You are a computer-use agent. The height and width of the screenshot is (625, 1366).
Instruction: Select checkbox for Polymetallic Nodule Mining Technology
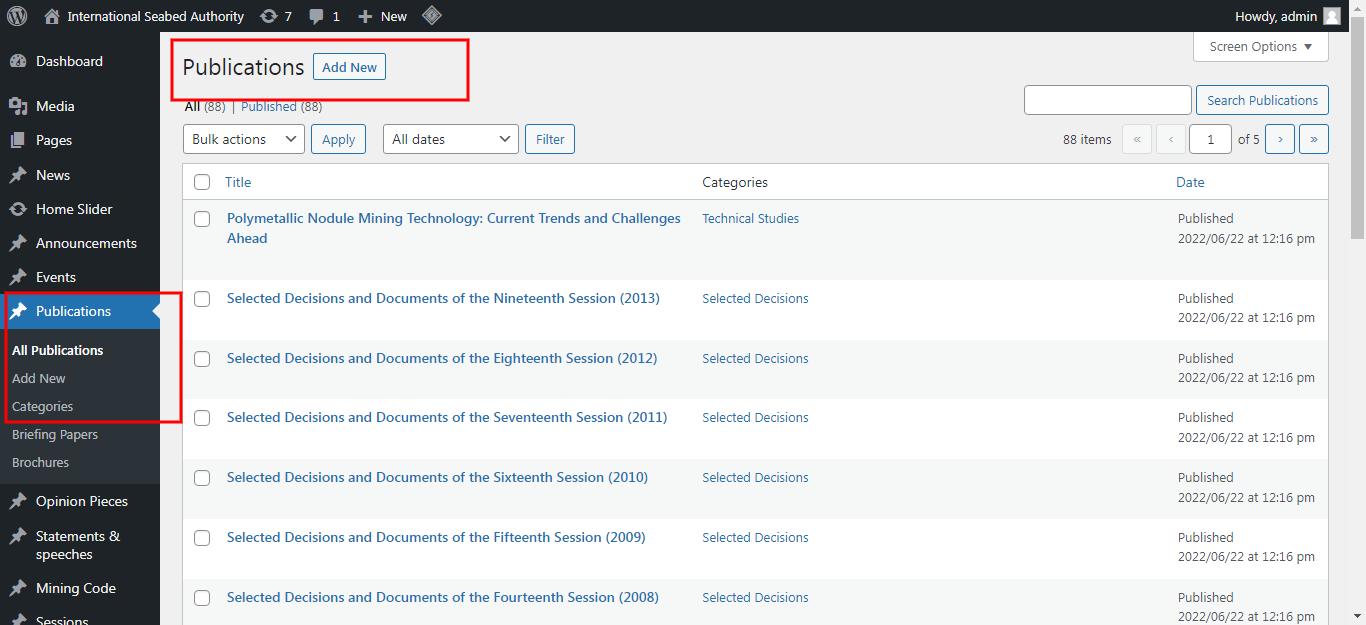(202, 219)
